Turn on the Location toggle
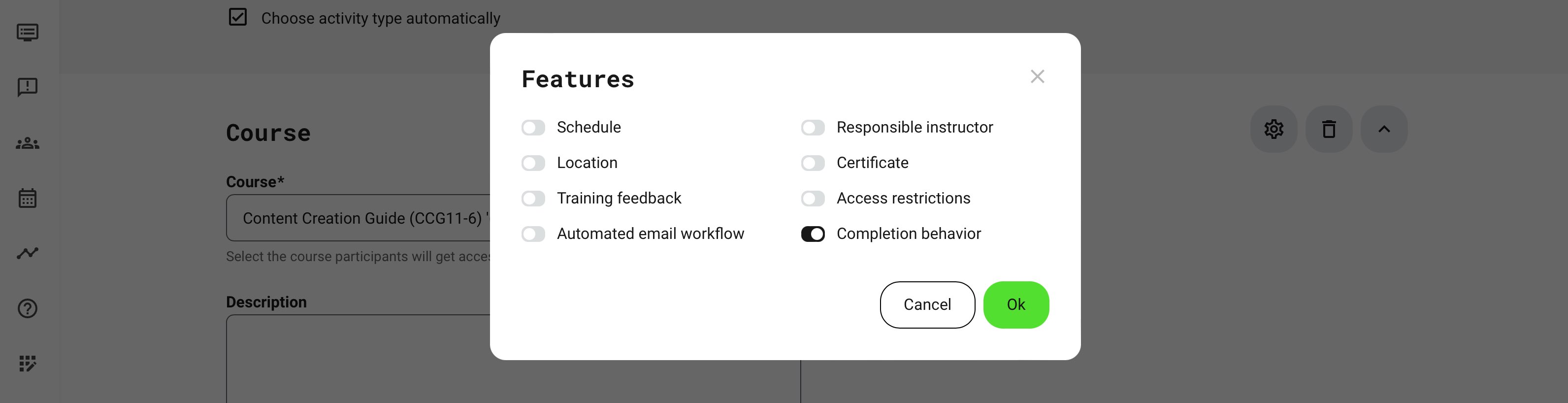 533,163
